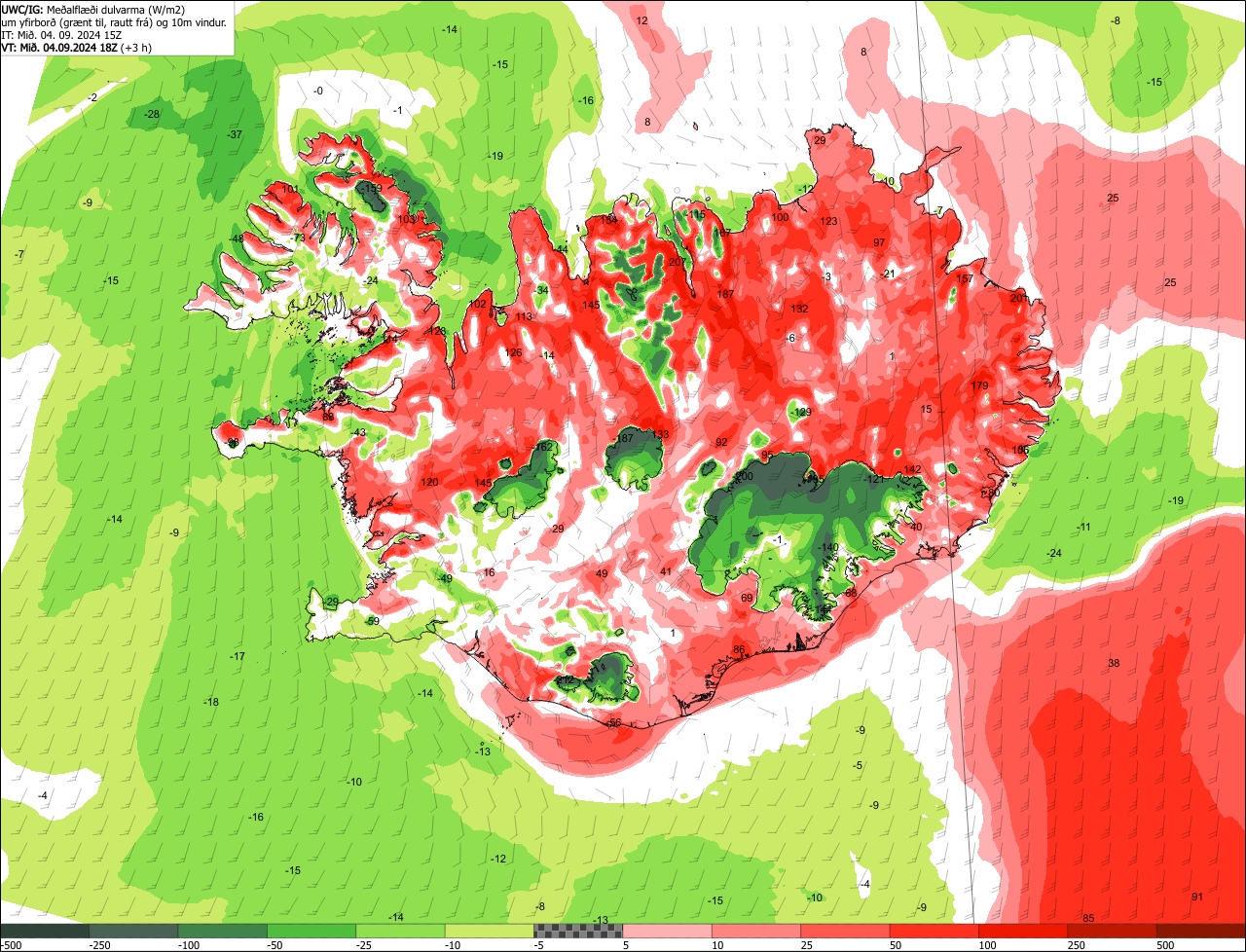The width and height of the screenshot is (1246, 952).
Task: Click the map value '101' on the Westfjords
Action: [x=290, y=189]
